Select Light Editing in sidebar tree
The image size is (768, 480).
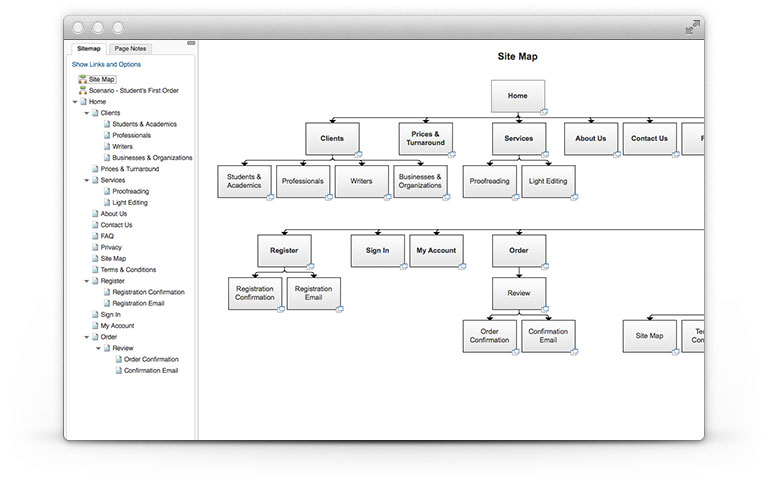tap(130, 202)
